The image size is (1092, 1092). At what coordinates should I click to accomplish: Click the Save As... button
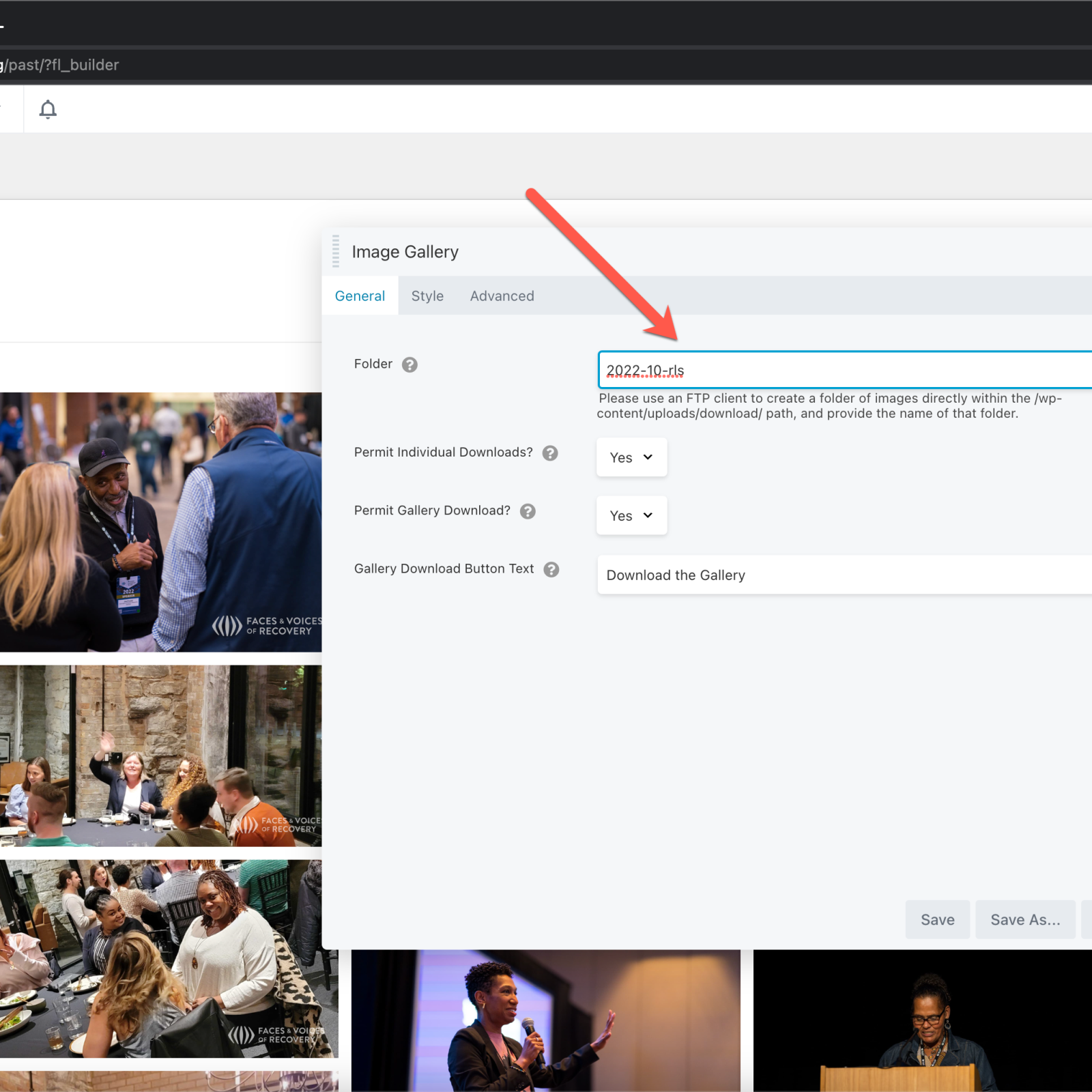pos(1024,919)
